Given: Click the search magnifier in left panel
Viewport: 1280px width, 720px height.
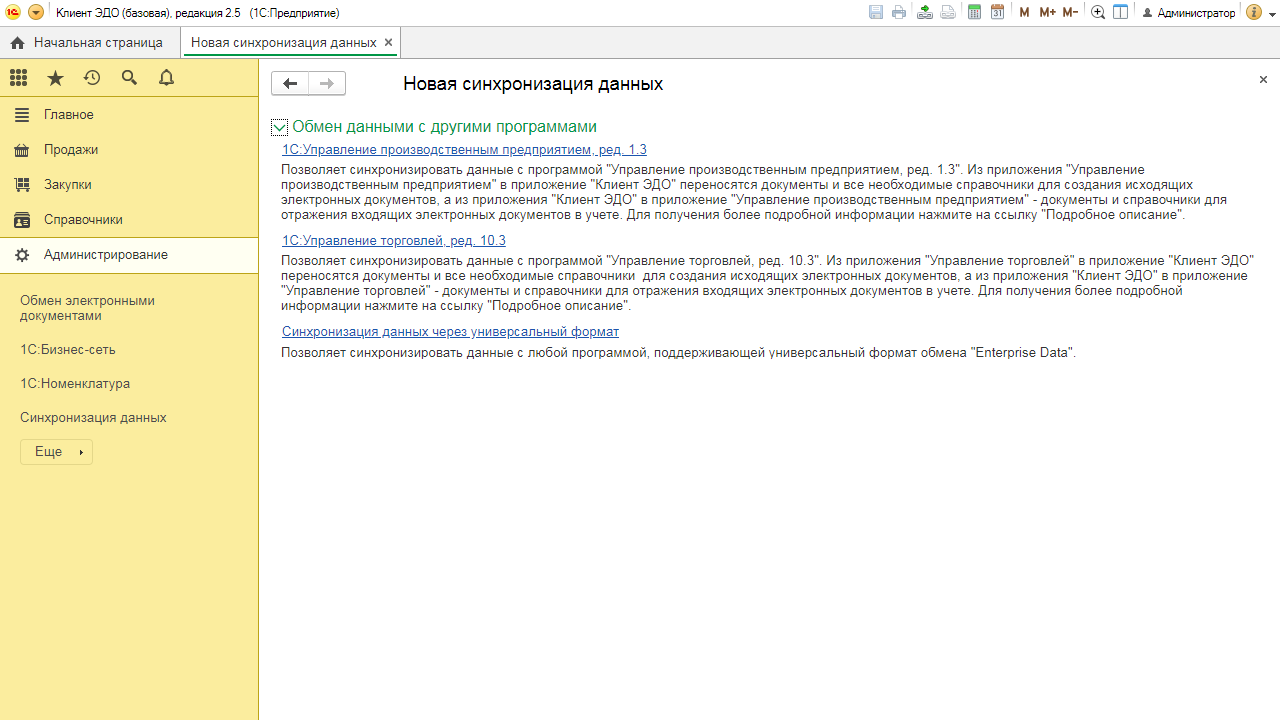Looking at the screenshot, I should 129,78.
